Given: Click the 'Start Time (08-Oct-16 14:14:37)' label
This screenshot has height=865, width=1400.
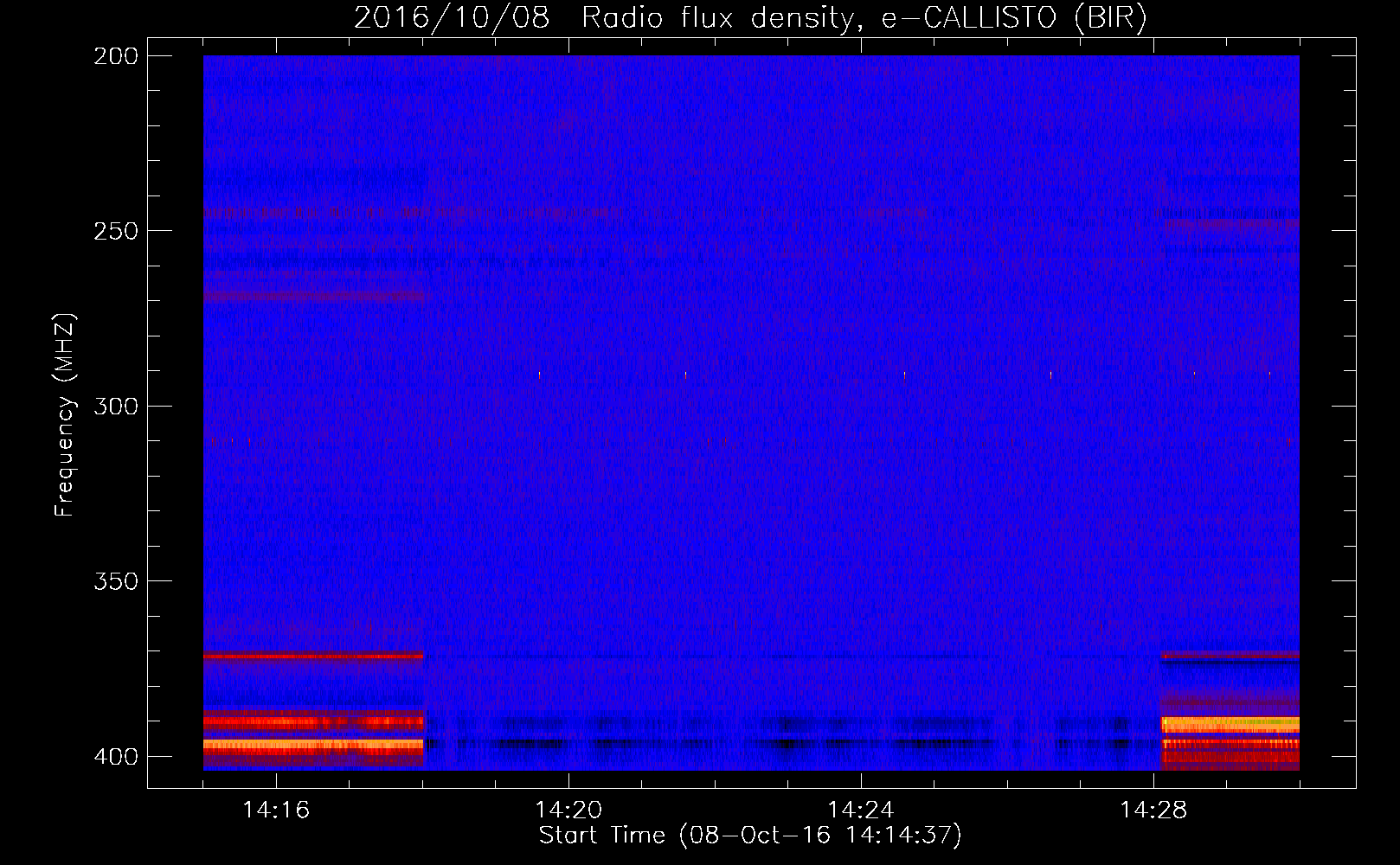Looking at the screenshot, I should point(750,836).
